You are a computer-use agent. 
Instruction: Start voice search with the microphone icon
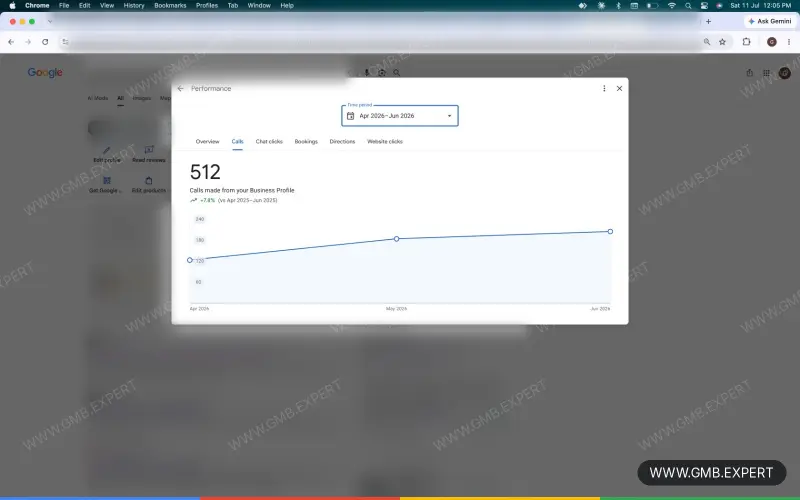pos(367,73)
